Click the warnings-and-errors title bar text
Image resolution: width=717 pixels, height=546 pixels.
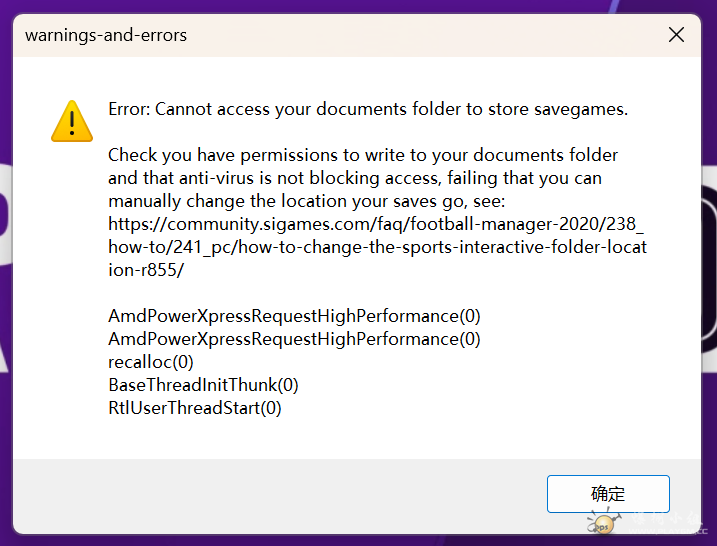coord(106,35)
